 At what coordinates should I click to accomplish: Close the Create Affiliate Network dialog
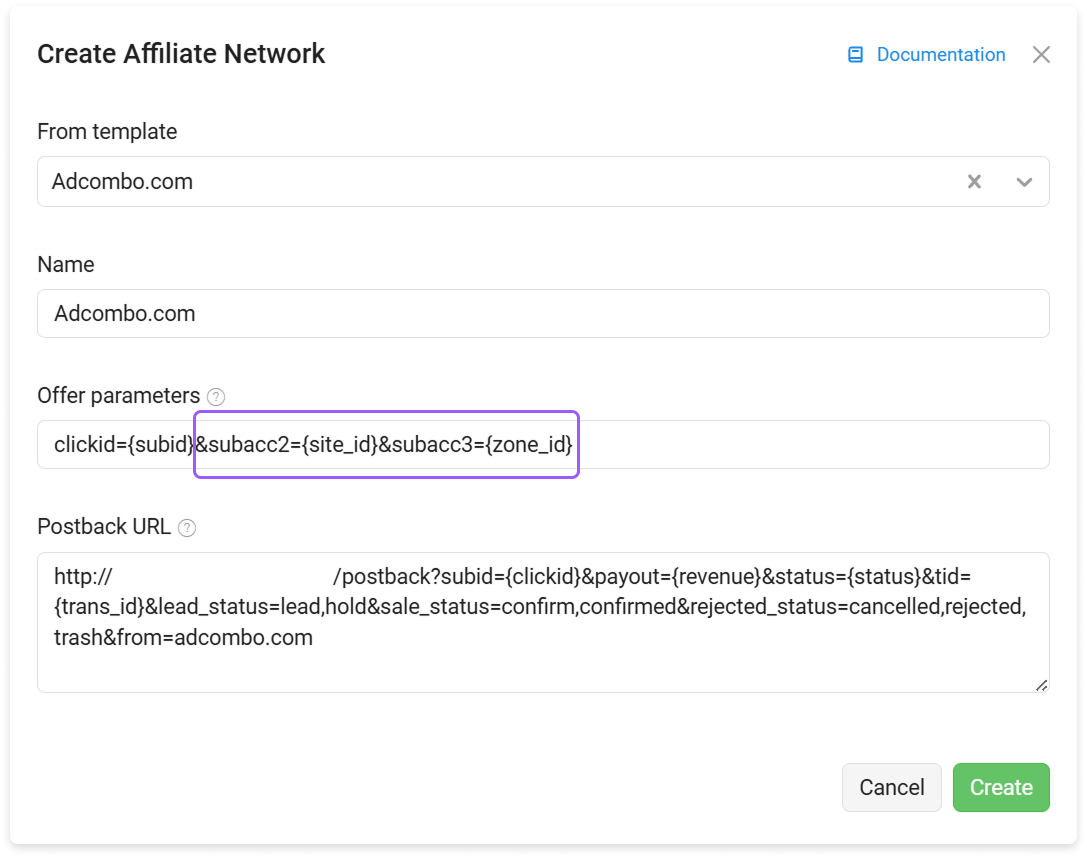(x=1041, y=55)
